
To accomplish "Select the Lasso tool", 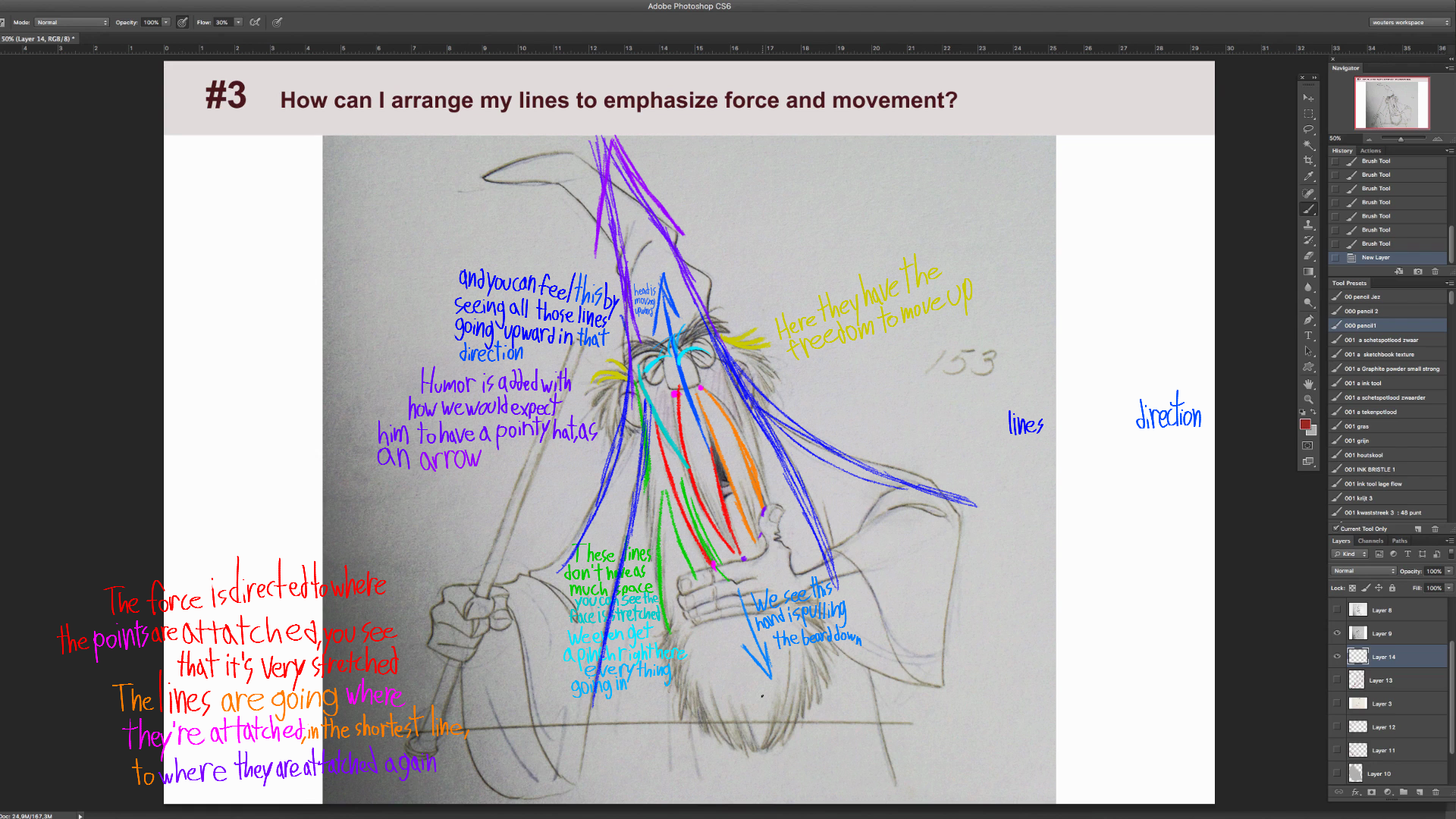I will tap(1308, 130).
